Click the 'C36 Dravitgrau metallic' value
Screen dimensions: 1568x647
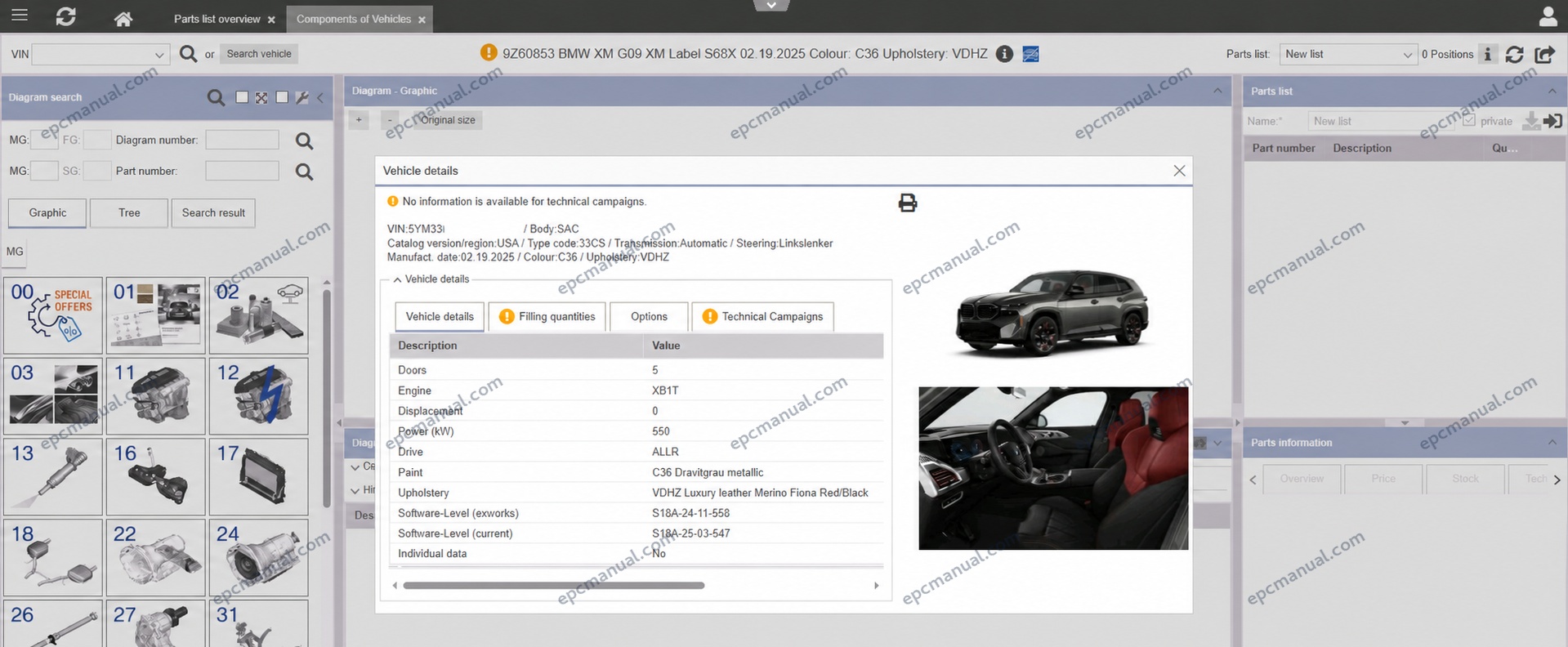point(708,473)
